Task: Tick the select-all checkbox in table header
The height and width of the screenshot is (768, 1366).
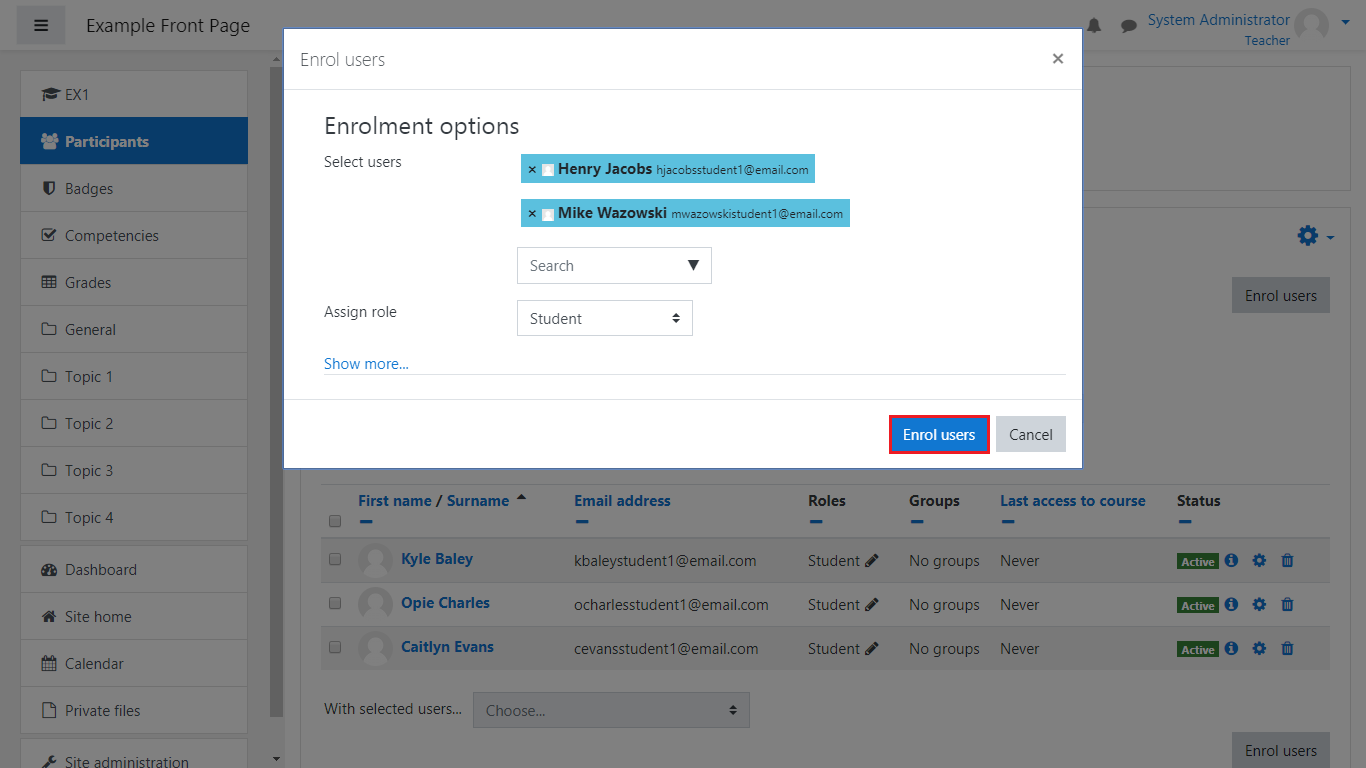Action: (335, 521)
